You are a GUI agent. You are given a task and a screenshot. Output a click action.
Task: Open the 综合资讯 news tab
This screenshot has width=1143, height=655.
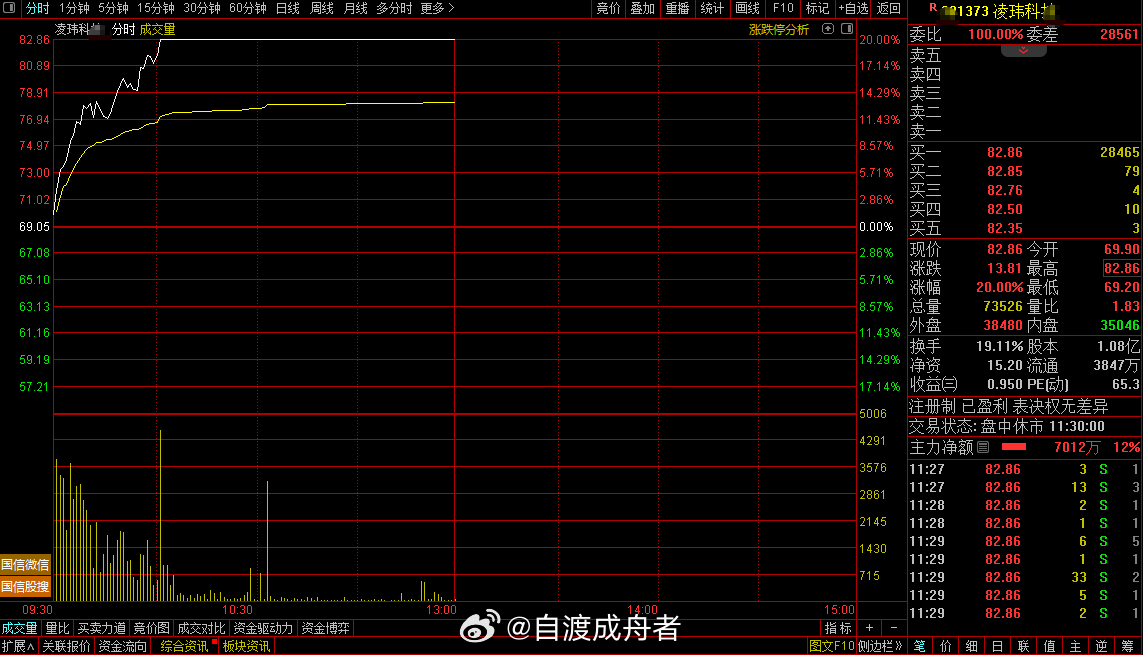[184, 646]
